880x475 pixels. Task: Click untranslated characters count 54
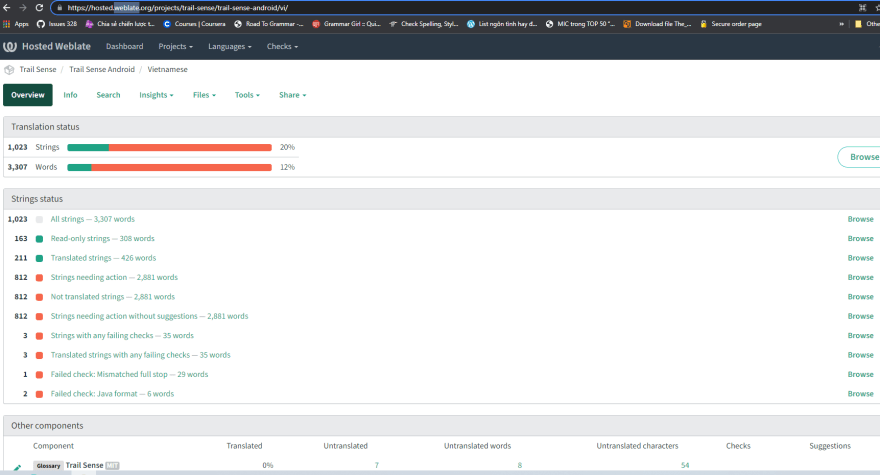click(x=685, y=465)
